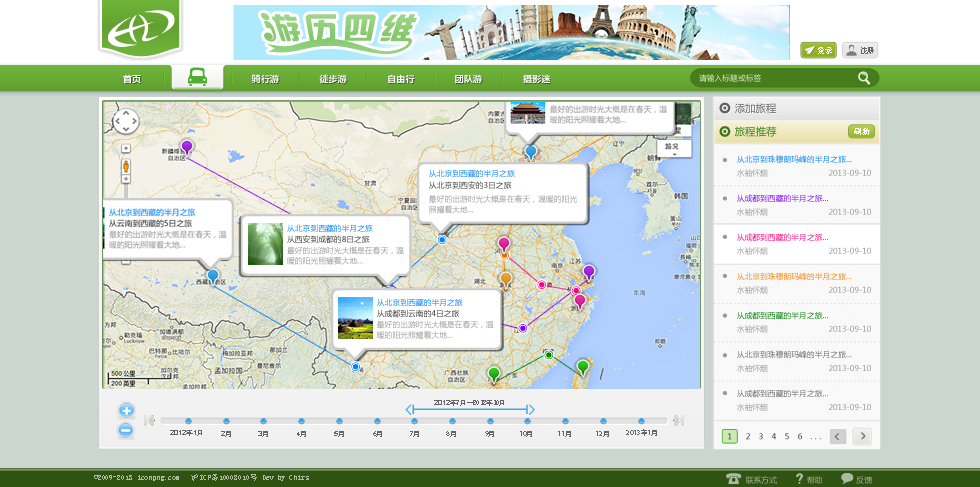Go to next page of recommendations
Viewport: 980px width, 487px height.
point(861,436)
